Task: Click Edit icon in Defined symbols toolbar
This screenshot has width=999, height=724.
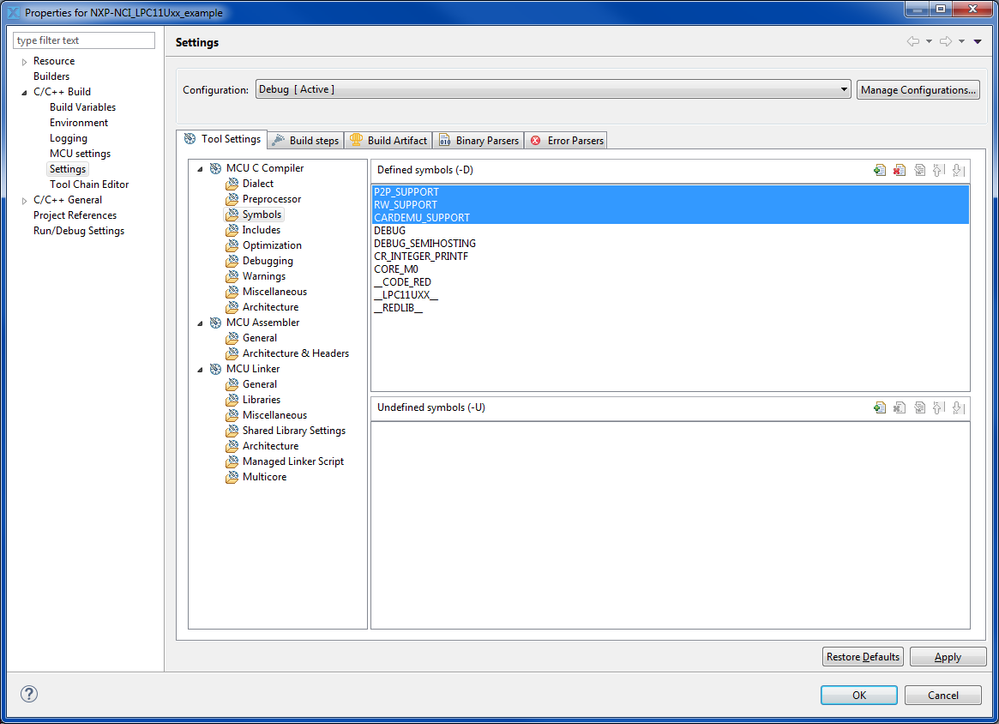Action: point(919,170)
